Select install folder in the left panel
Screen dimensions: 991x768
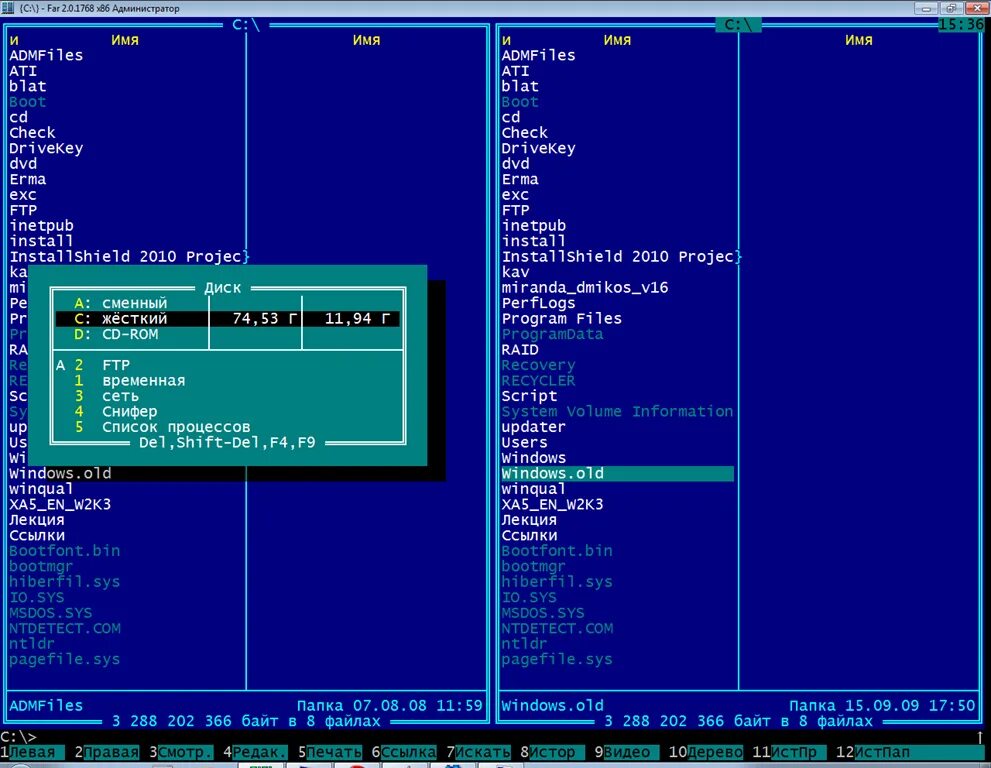tap(41, 241)
